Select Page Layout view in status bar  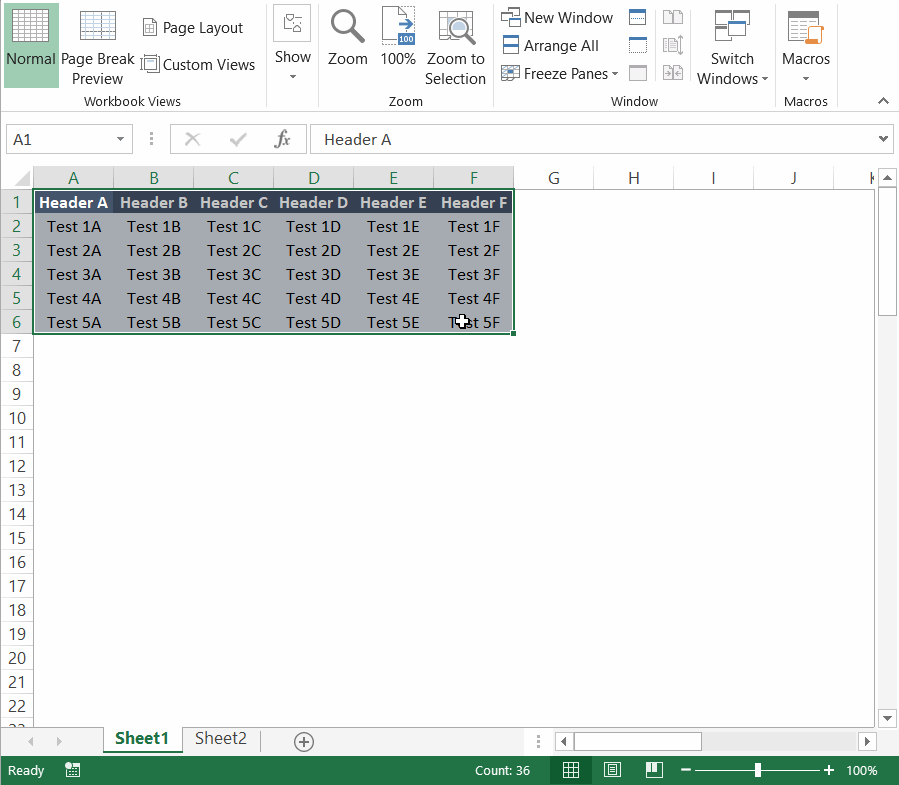pos(612,770)
